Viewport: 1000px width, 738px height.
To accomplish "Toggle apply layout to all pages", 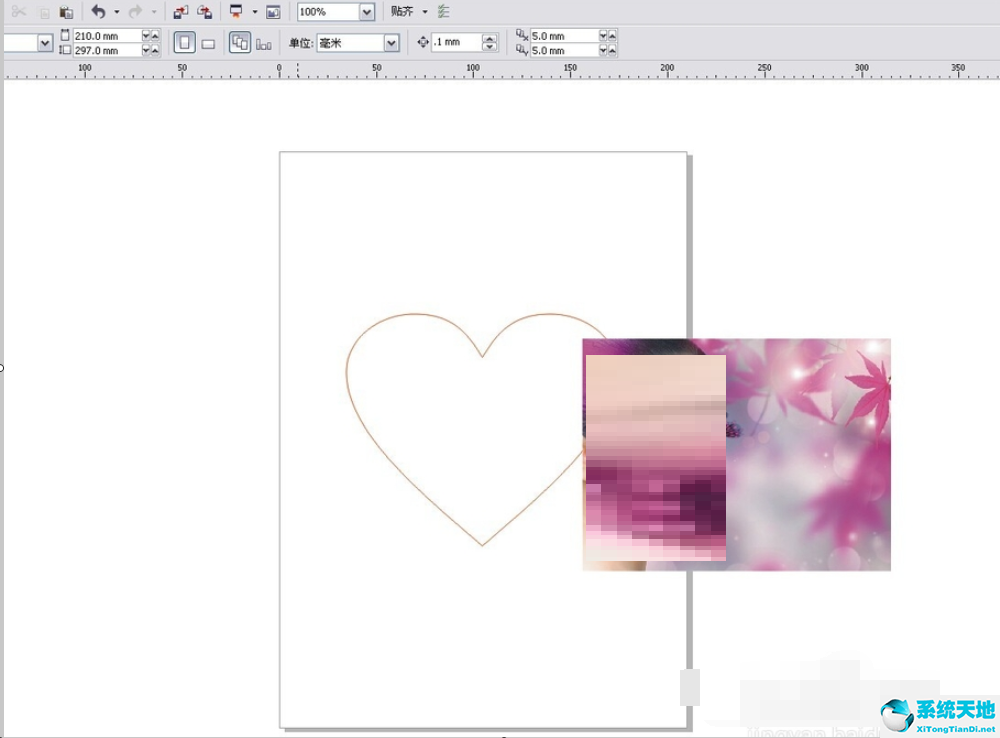I will click(240, 43).
